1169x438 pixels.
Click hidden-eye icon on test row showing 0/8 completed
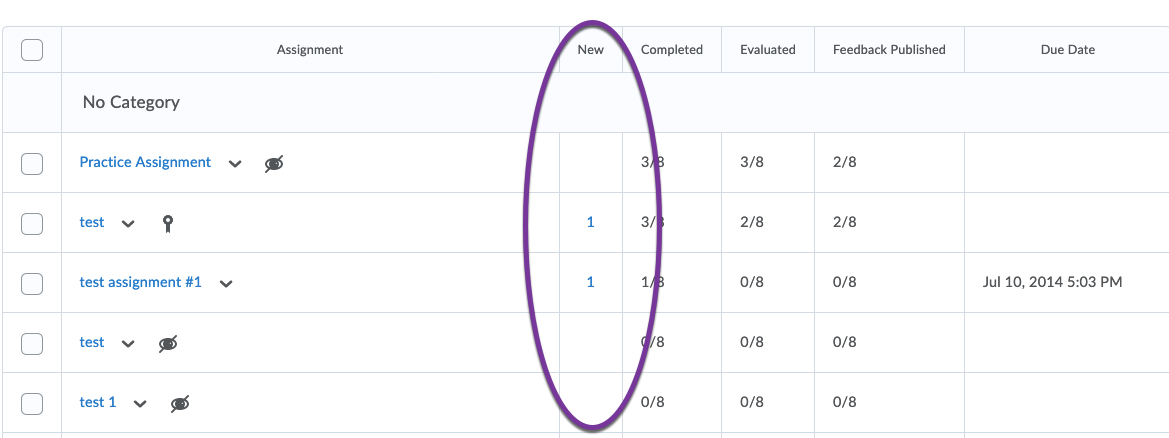(x=168, y=343)
